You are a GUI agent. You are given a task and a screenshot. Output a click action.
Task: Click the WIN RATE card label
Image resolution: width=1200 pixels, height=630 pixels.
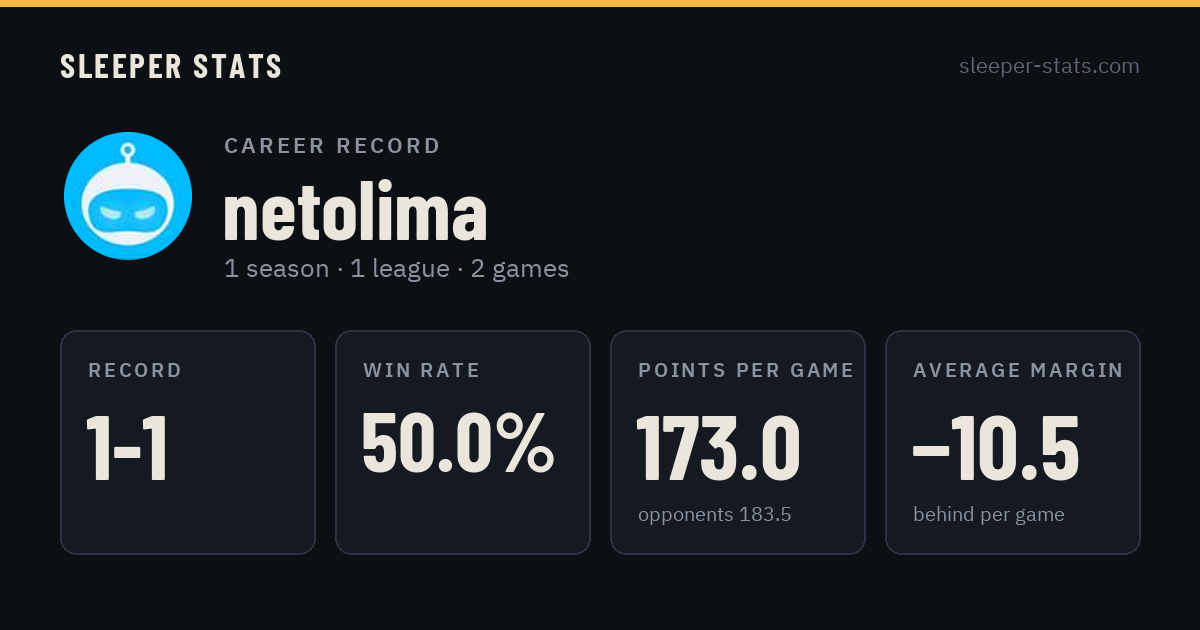(422, 371)
